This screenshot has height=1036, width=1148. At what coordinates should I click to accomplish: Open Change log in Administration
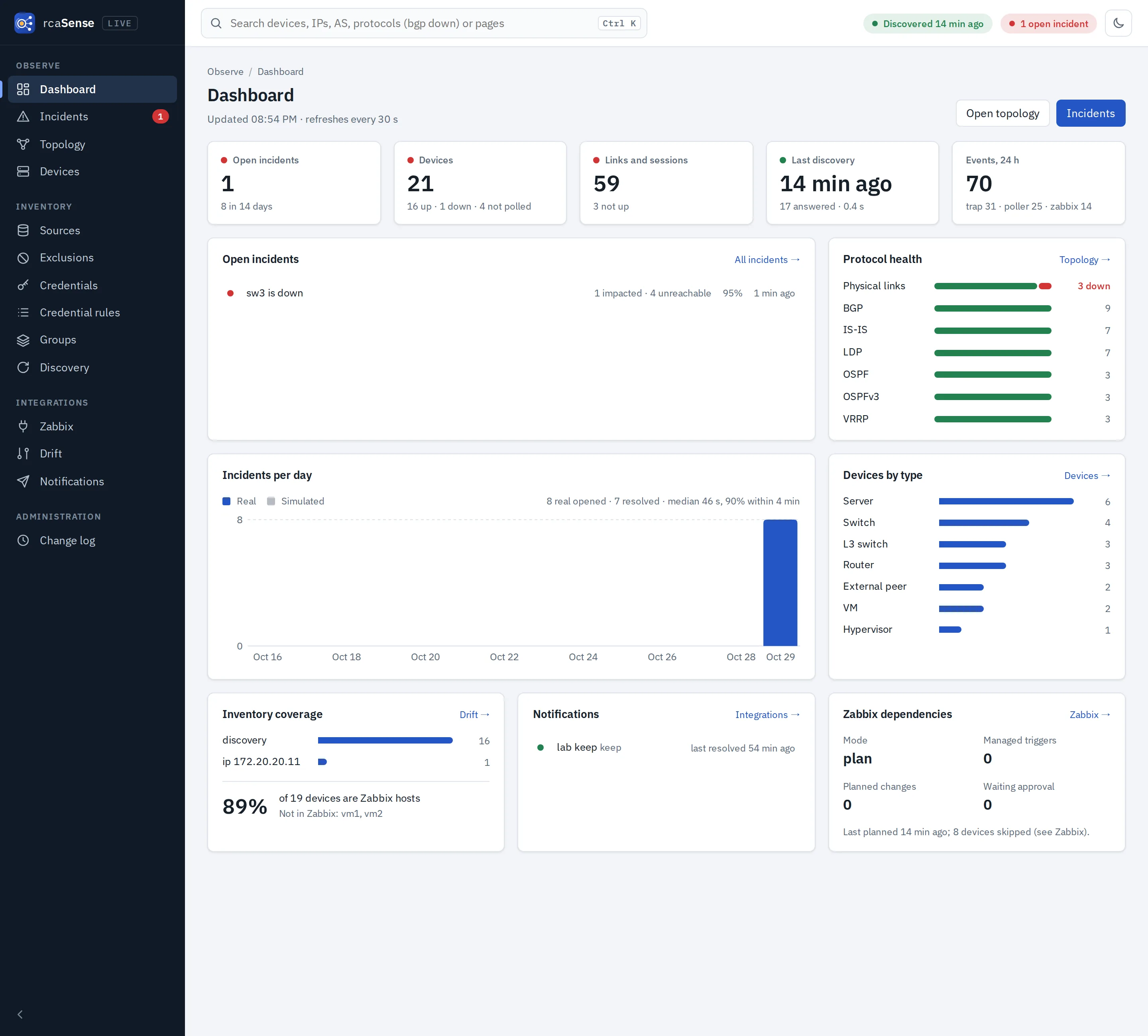(92, 541)
